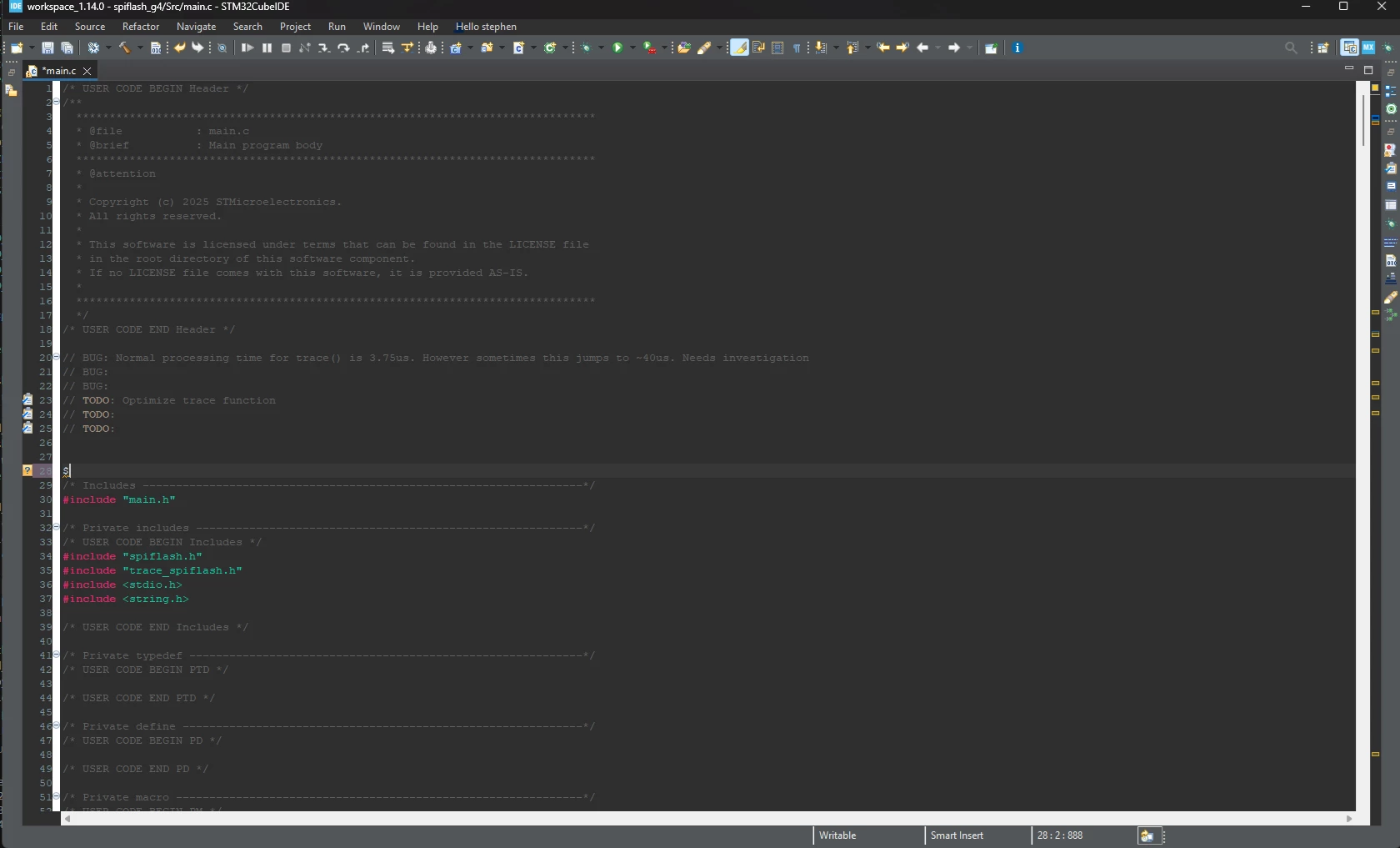
Task: Click the build configuration toolbar icon
Action: (93, 48)
